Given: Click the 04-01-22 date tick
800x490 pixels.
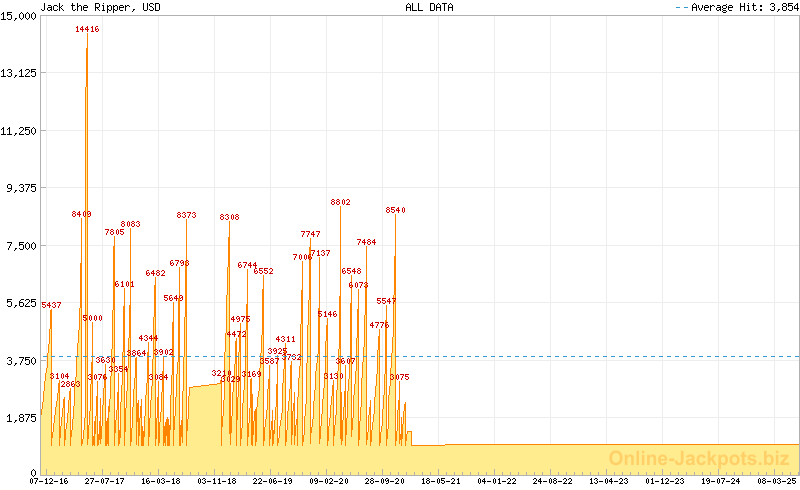Looking at the screenshot, I should point(497,481).
